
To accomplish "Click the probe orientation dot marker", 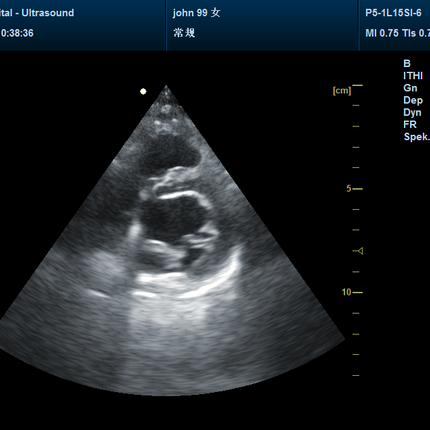I will [x=143, y=91].
